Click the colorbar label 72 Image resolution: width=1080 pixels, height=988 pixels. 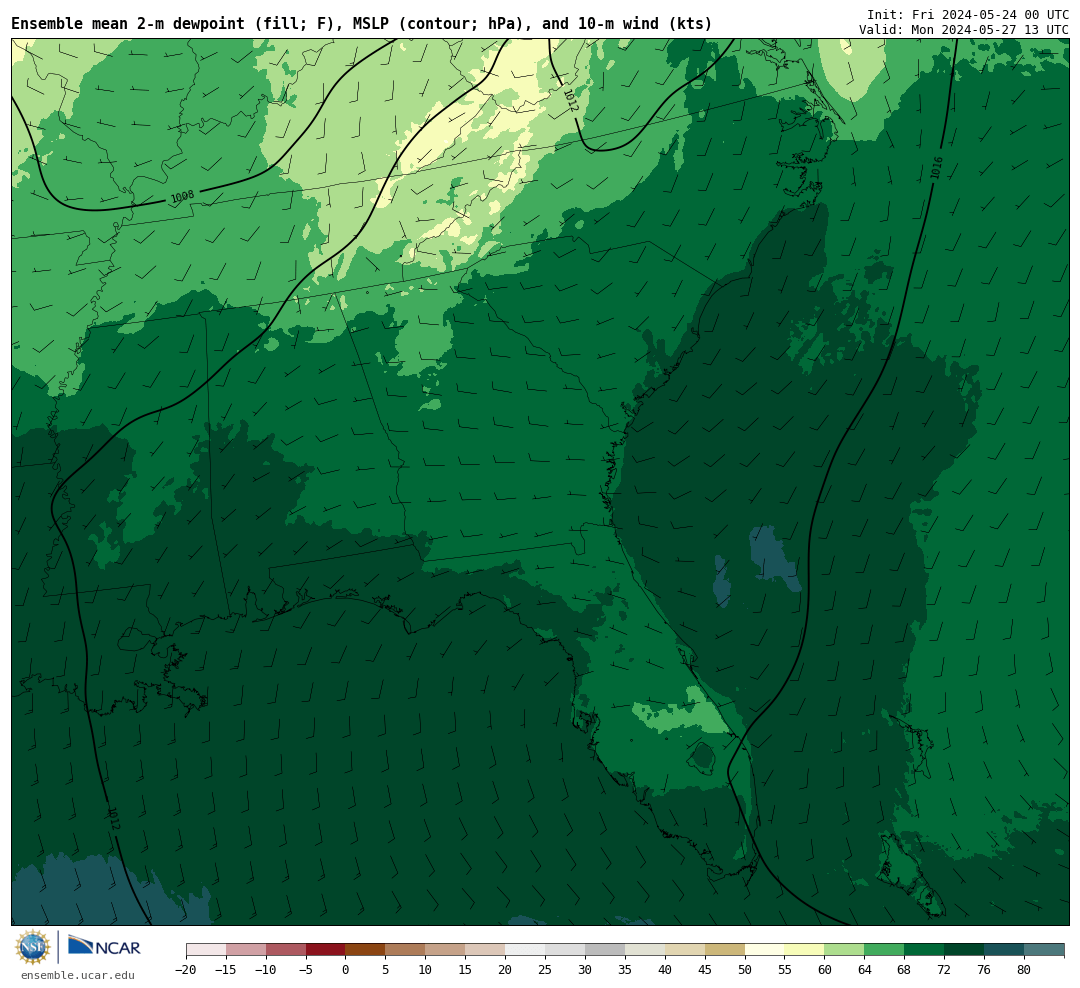tap(944, 969)
